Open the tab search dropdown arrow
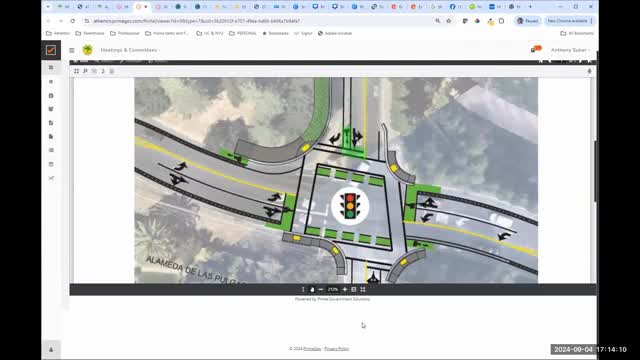The width and height of the screenshot is (640, 360). coord(48,7)
